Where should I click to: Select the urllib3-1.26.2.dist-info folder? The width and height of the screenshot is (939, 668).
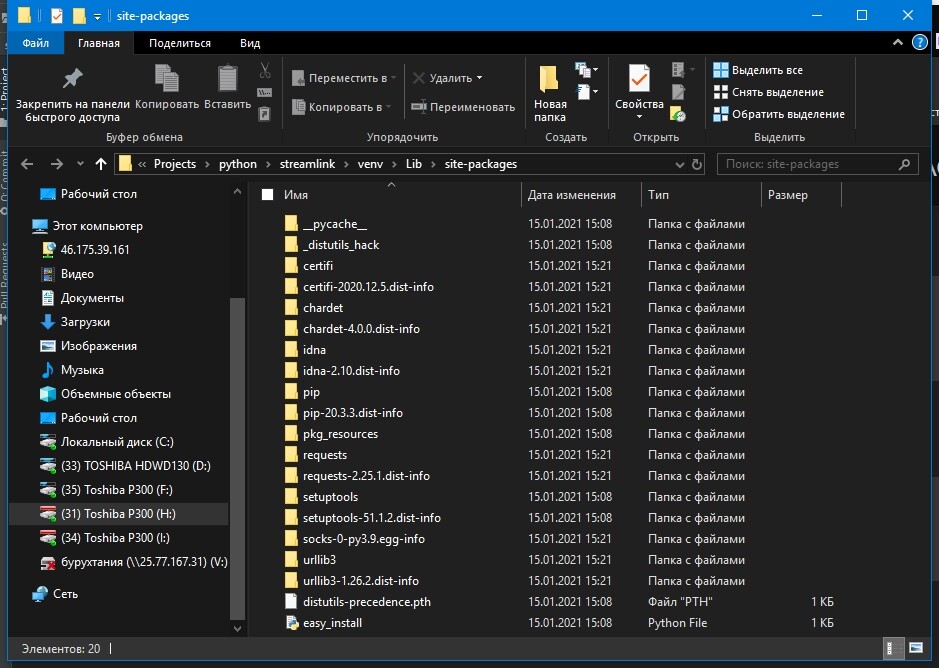(x=361, y=581)
